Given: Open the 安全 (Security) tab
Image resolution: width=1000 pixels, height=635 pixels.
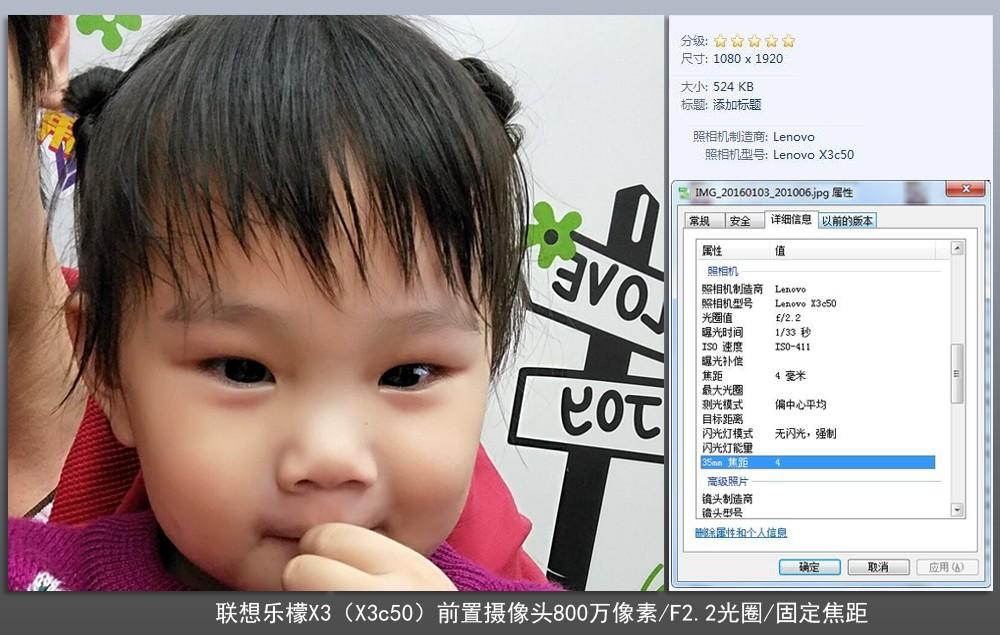Looking at the screenshot, I should (742, 221).
